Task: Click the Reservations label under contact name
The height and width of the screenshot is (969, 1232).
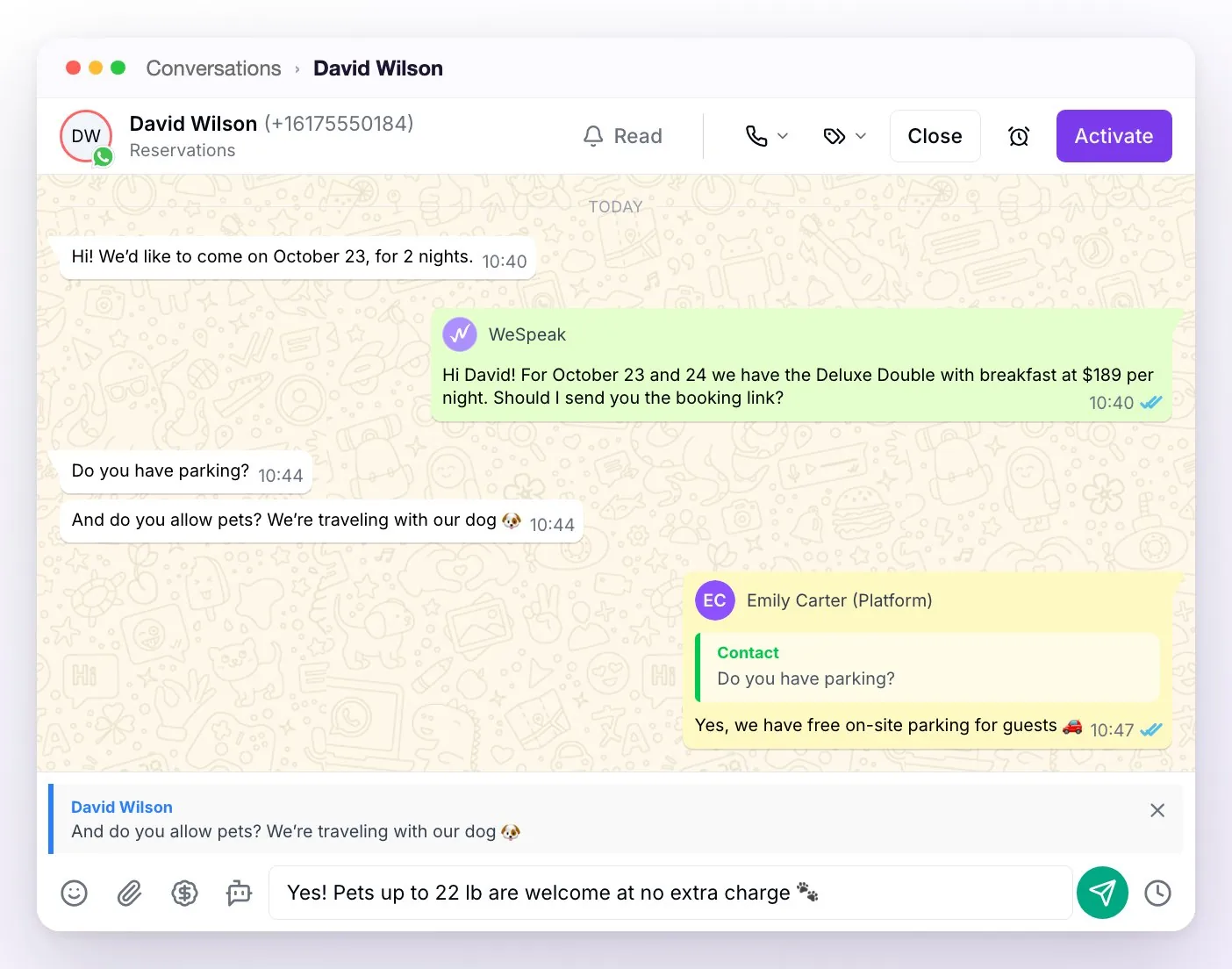Action: point(183,150)
